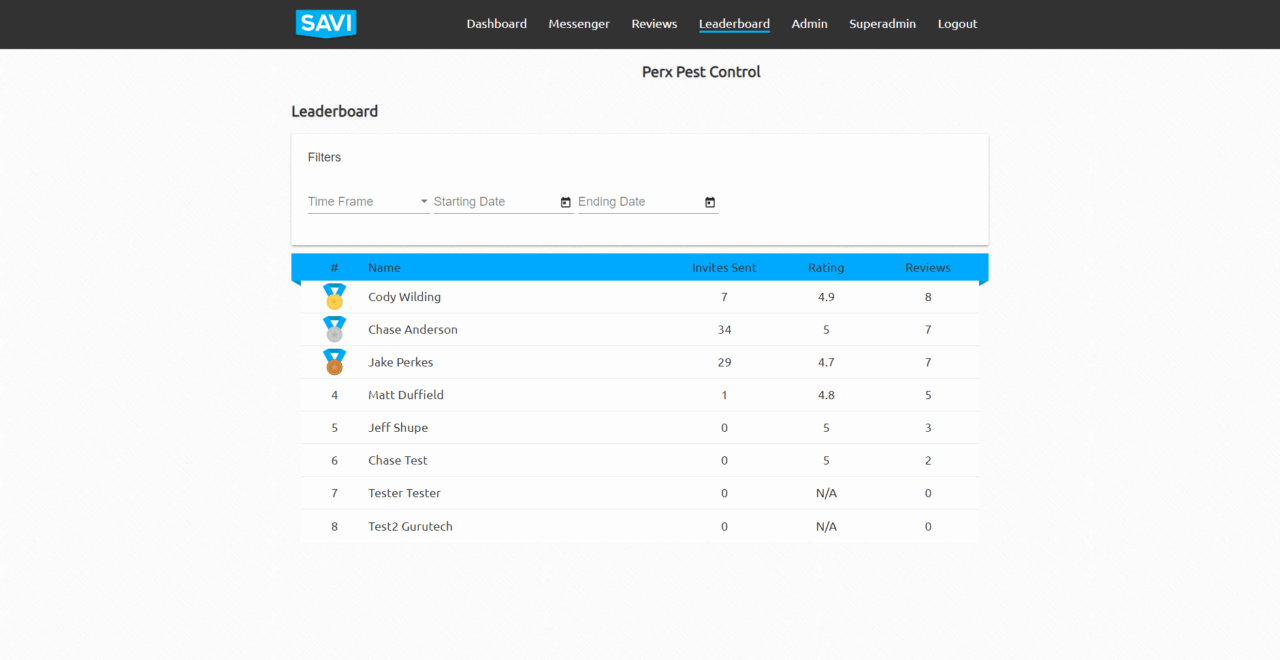Select the Matt Duffield row name
1280x660 pixels.
click(406, 395)
